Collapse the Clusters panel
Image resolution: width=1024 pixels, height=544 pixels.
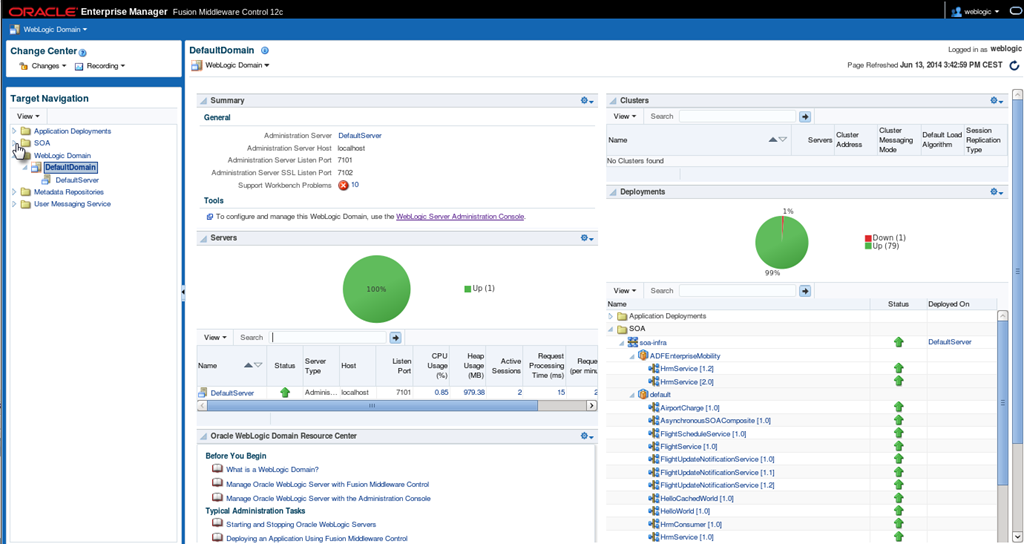click(613, 101)
